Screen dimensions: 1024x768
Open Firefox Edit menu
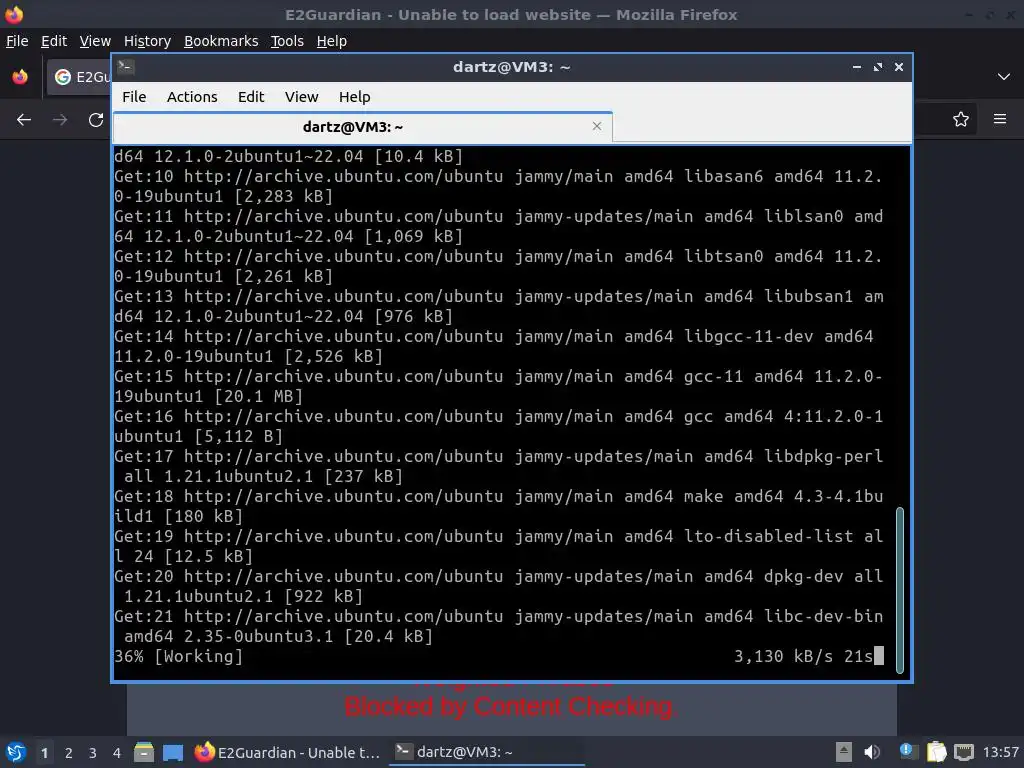54,41
